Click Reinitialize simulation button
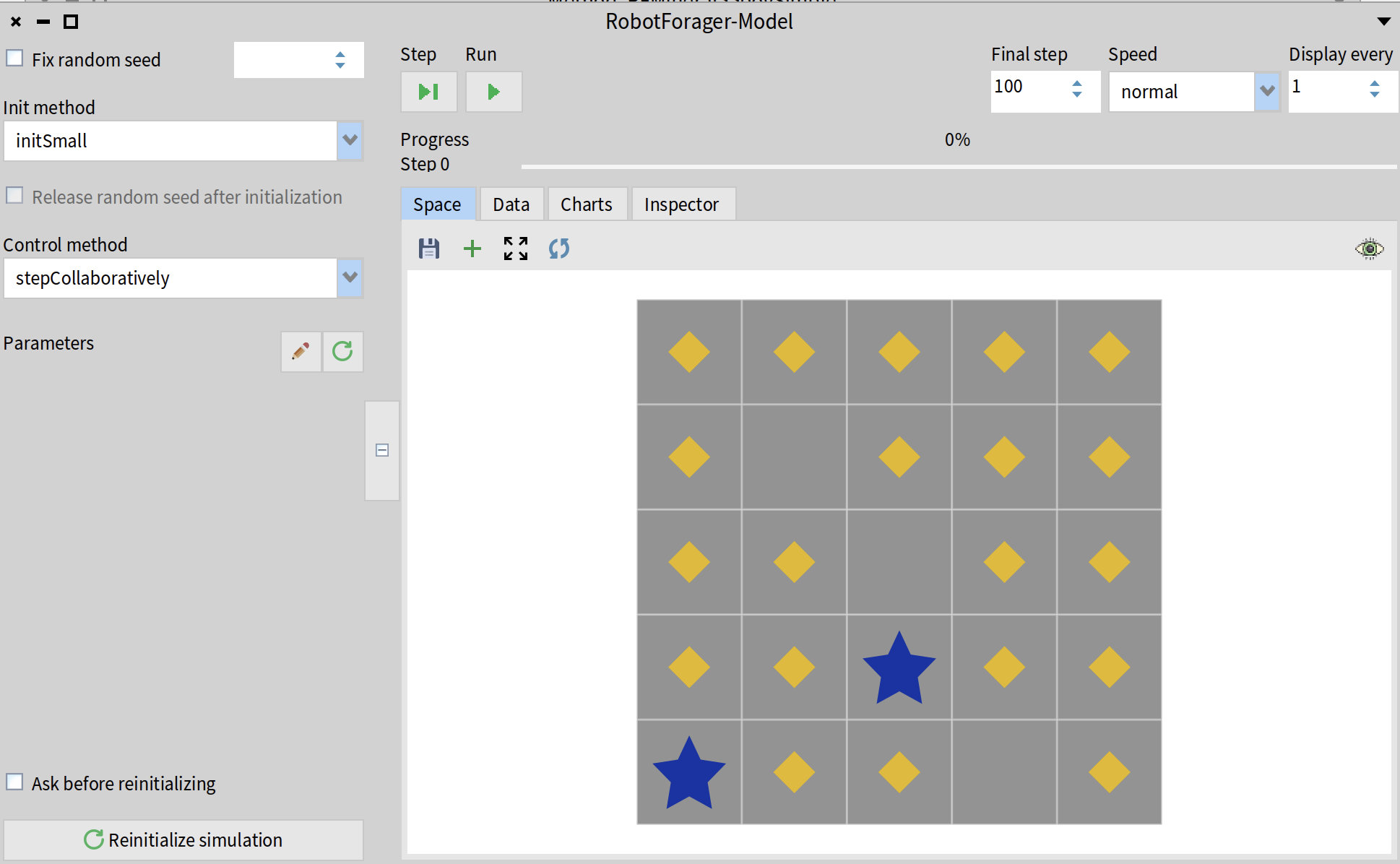 (x=183, y=839)
